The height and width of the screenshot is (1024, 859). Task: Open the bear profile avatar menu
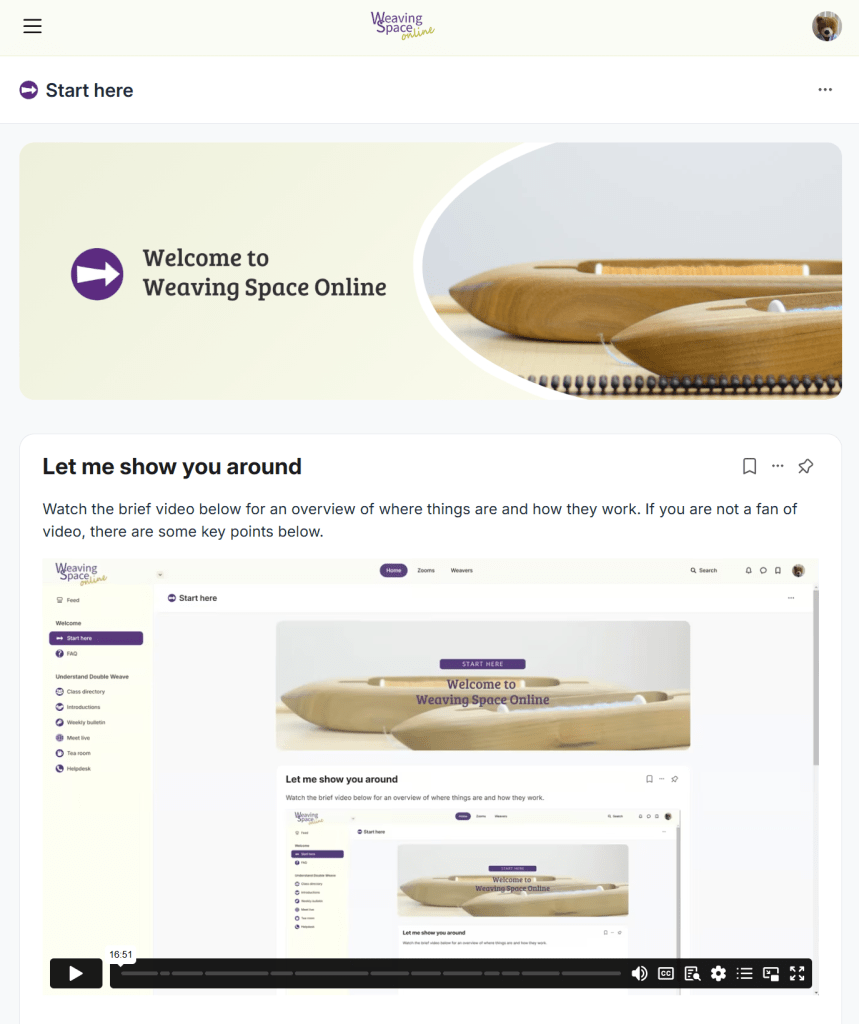click(x=826, y=26)
